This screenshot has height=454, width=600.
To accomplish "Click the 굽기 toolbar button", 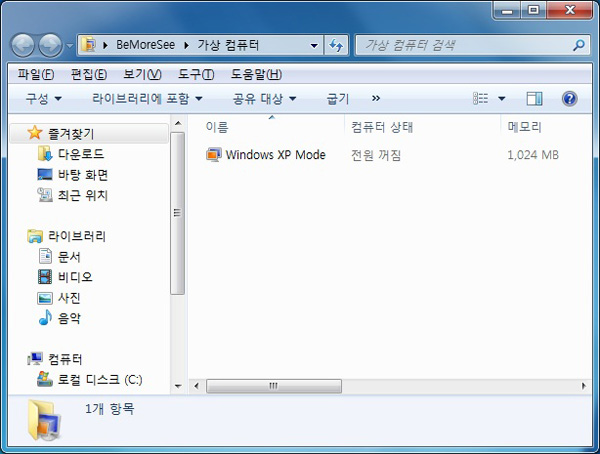I will click(x=338, y=99).
